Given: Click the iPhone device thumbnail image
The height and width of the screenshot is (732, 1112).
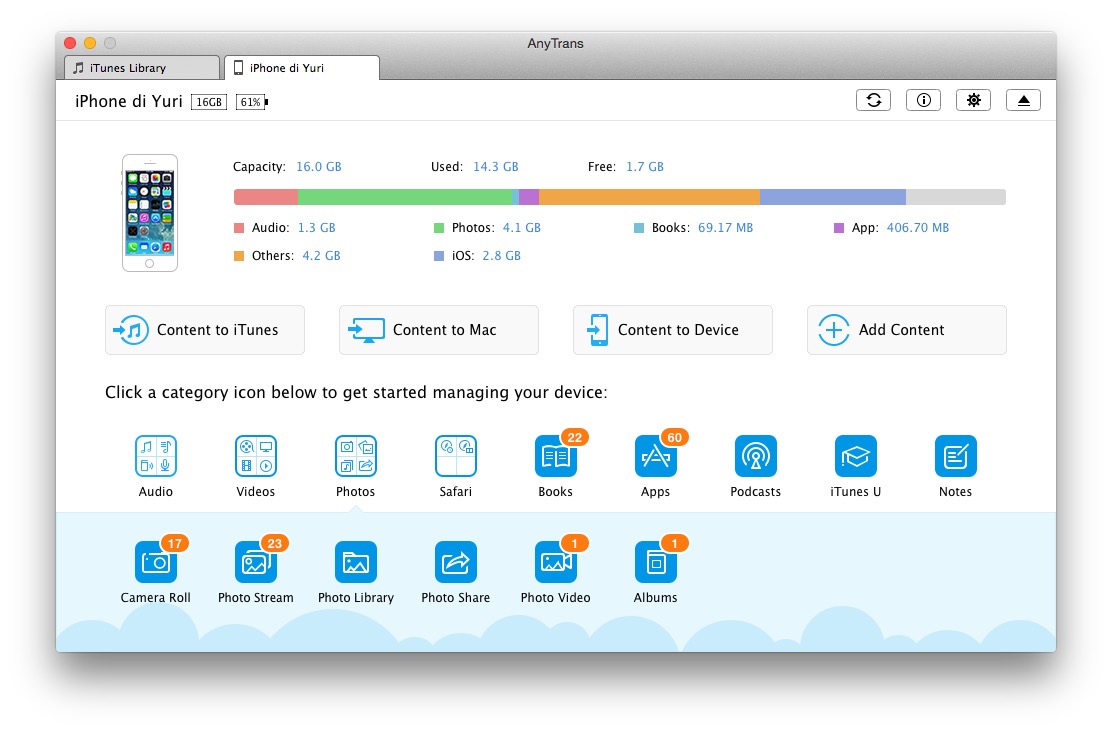Looking at the screenshot, I should pyautogui.click(x=150, y=213).
